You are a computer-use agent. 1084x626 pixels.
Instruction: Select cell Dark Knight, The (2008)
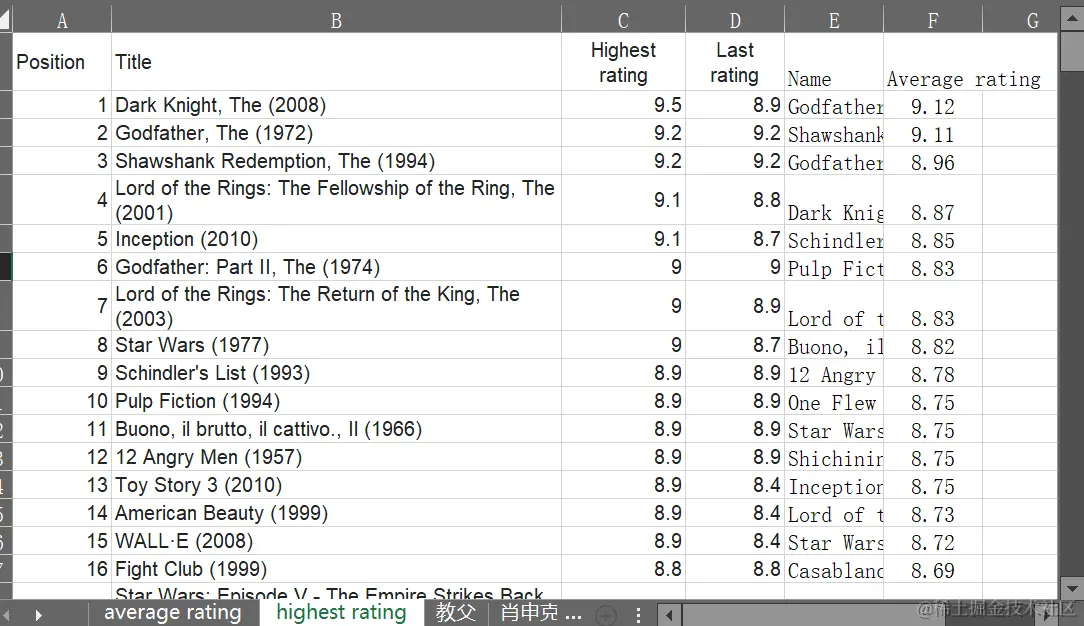[x=336, y=105]
